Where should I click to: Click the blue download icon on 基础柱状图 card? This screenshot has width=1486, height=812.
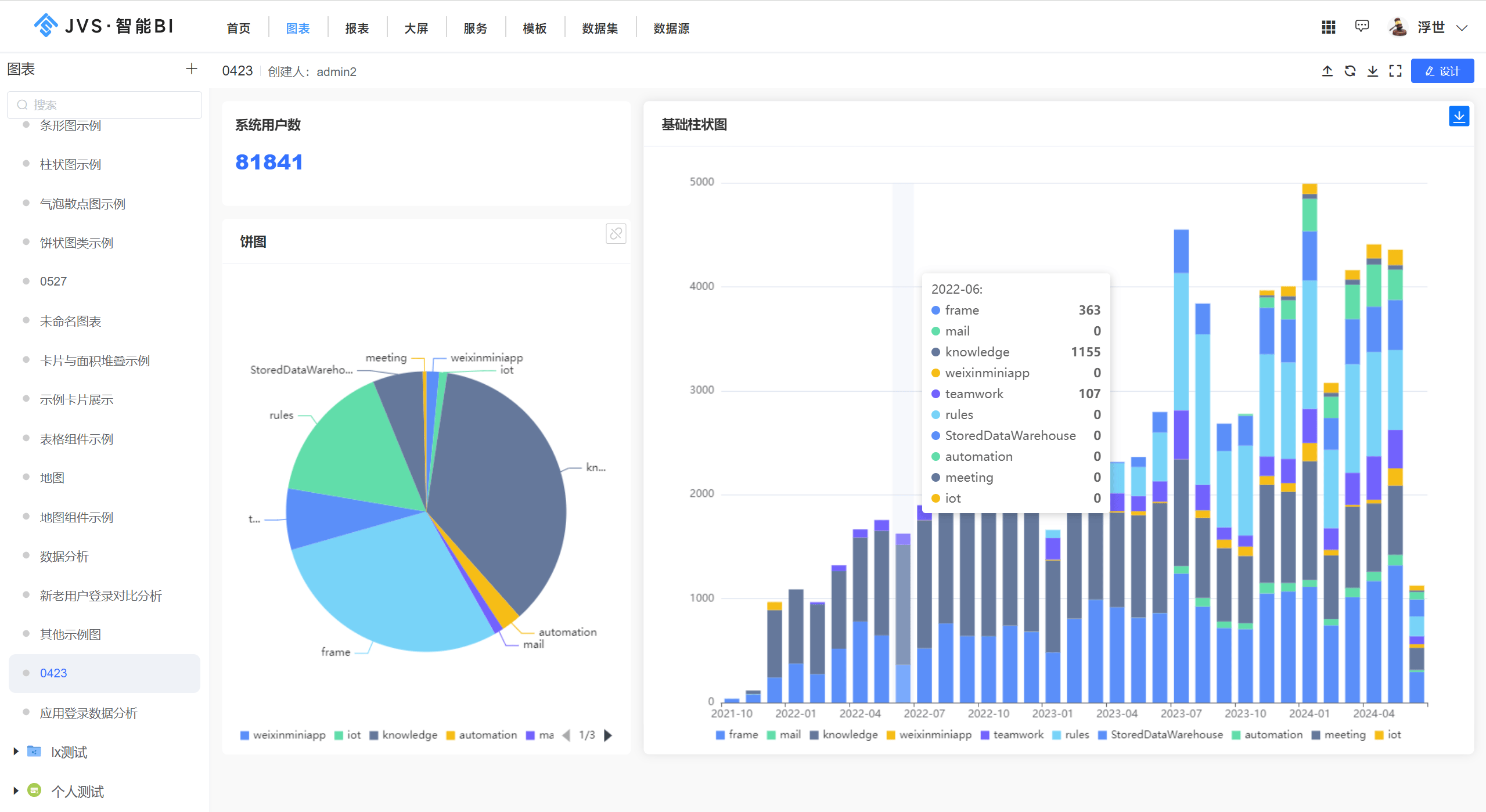pyautogui.click(x=1459, y=116)
